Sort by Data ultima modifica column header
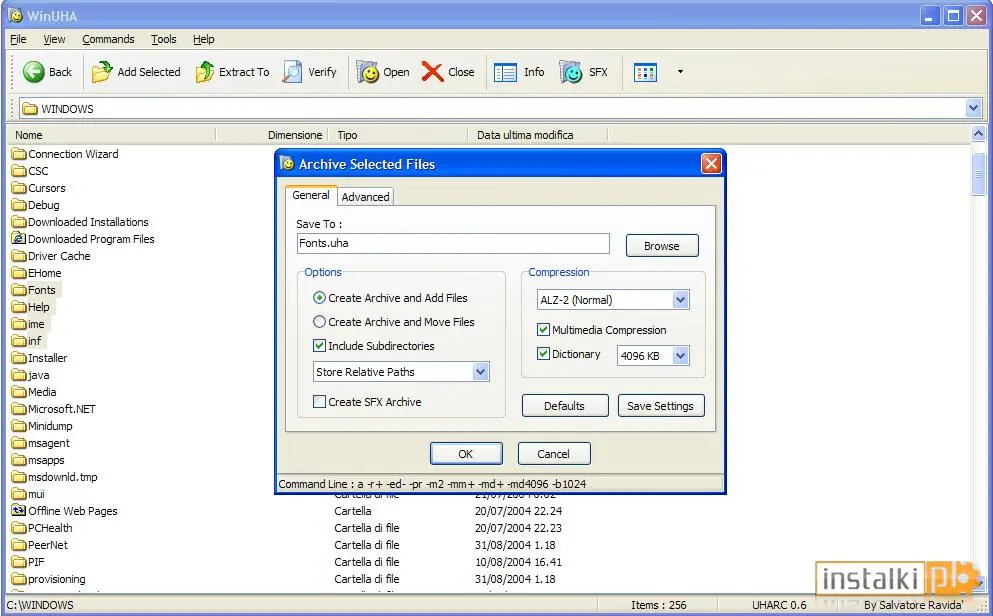993x616 pixels. 538,135
